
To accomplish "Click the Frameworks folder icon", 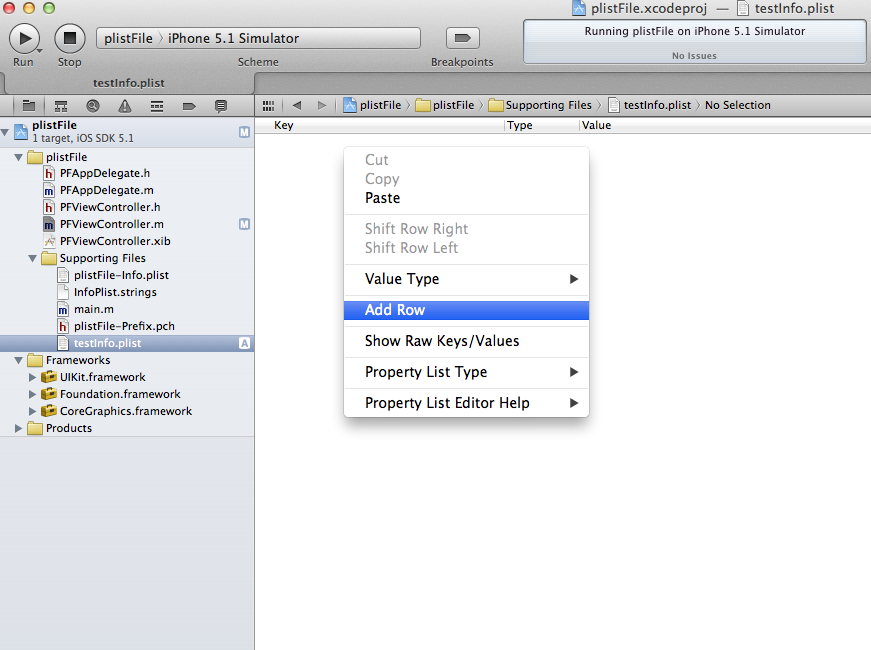I will (35, 361).
